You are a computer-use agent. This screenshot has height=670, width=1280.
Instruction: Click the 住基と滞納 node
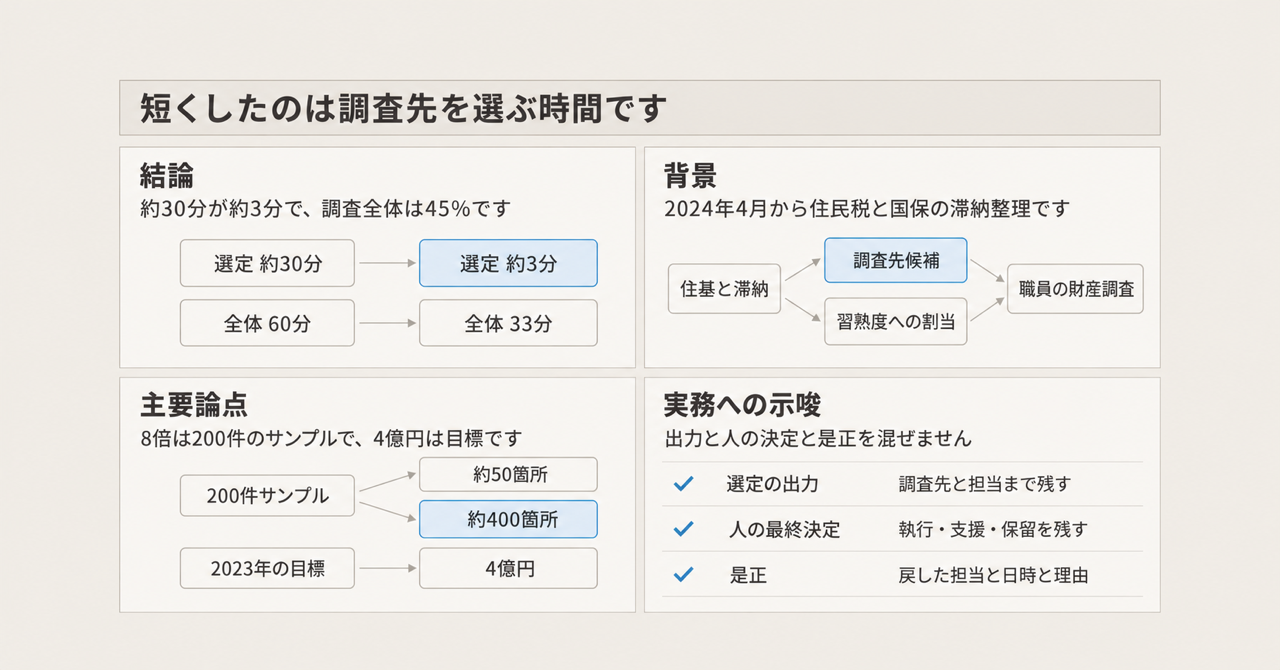pyautogui.click(x=724, y=290)
